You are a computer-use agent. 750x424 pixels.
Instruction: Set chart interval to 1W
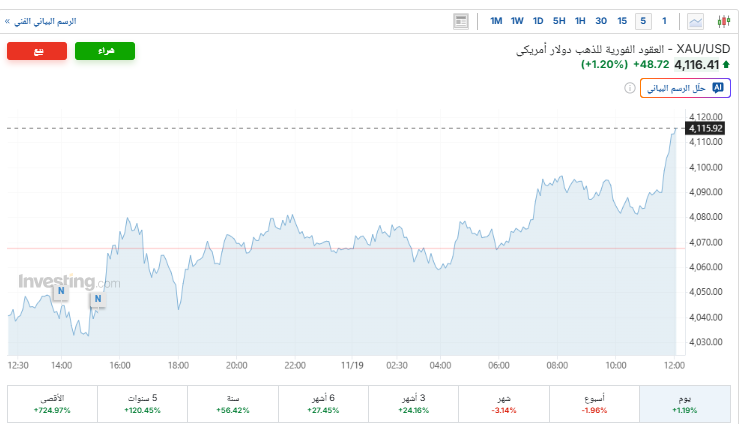[x=517, y=20]
